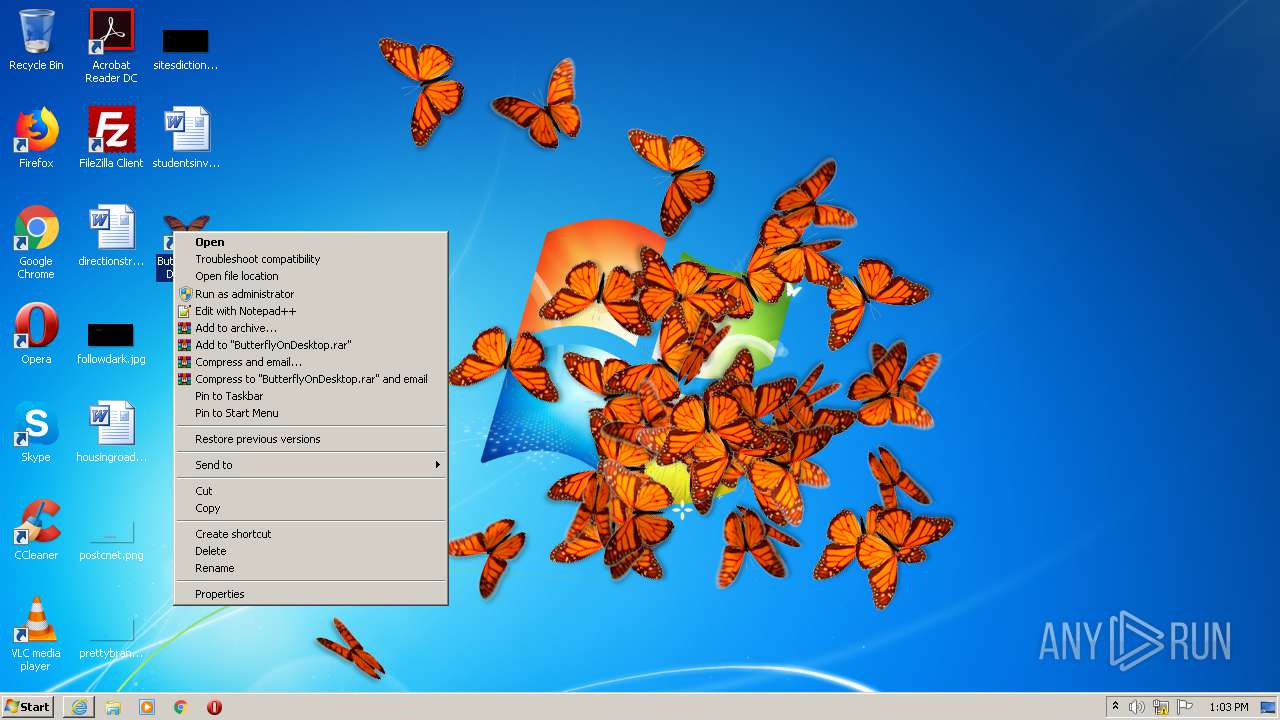Expand the Send to submenu
Image resolution: width=1280 pixels, height=720 pixels.
pos(311,465)
